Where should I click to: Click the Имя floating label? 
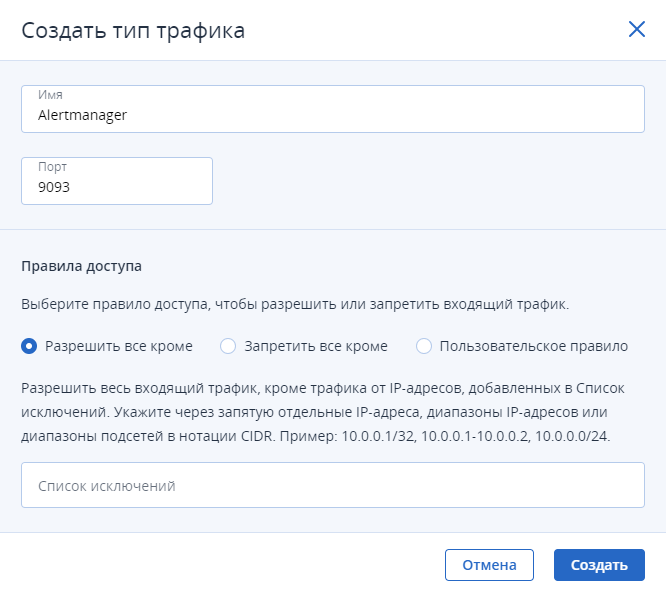[50, 94]
